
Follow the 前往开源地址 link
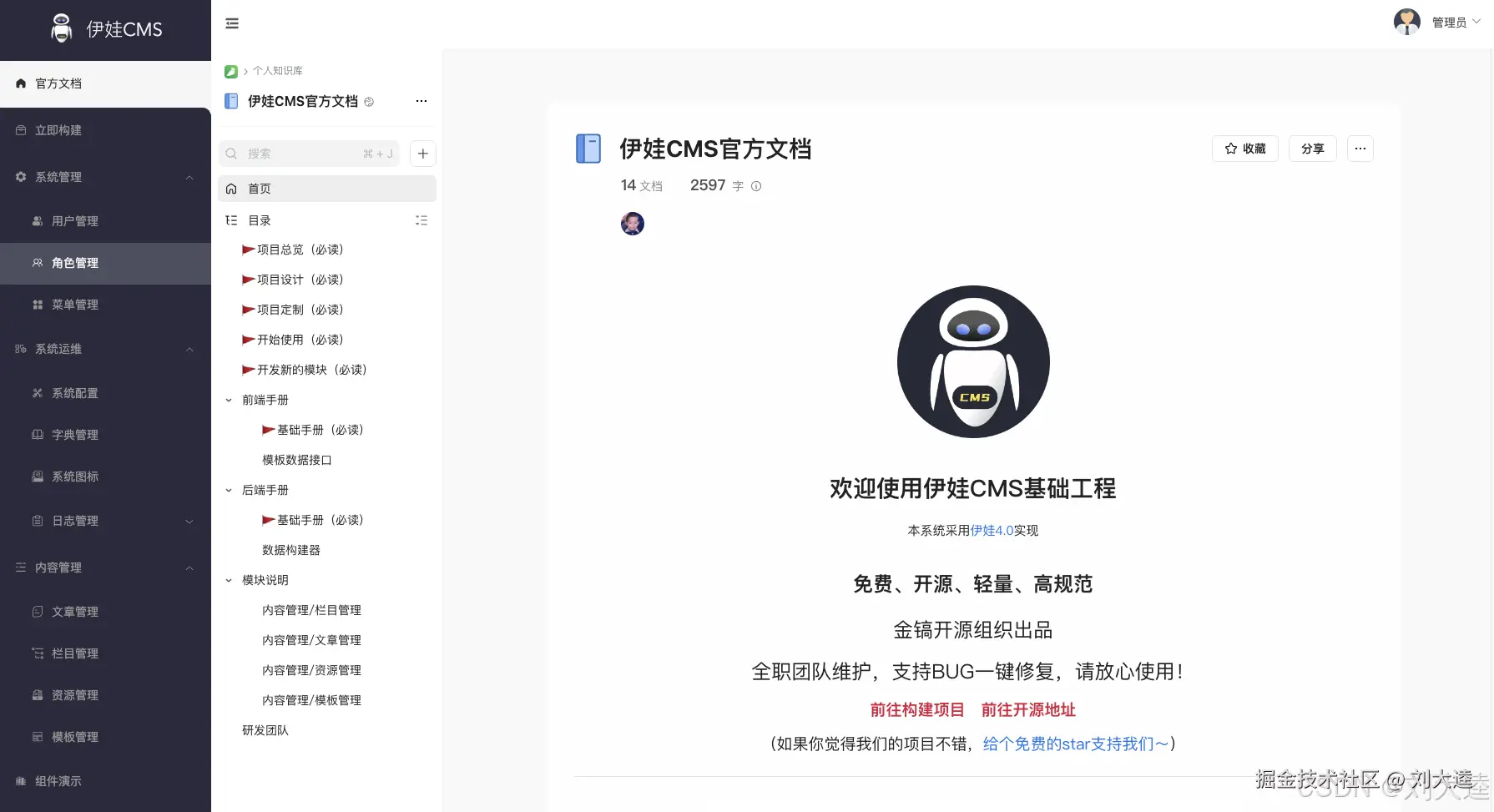1027,709
